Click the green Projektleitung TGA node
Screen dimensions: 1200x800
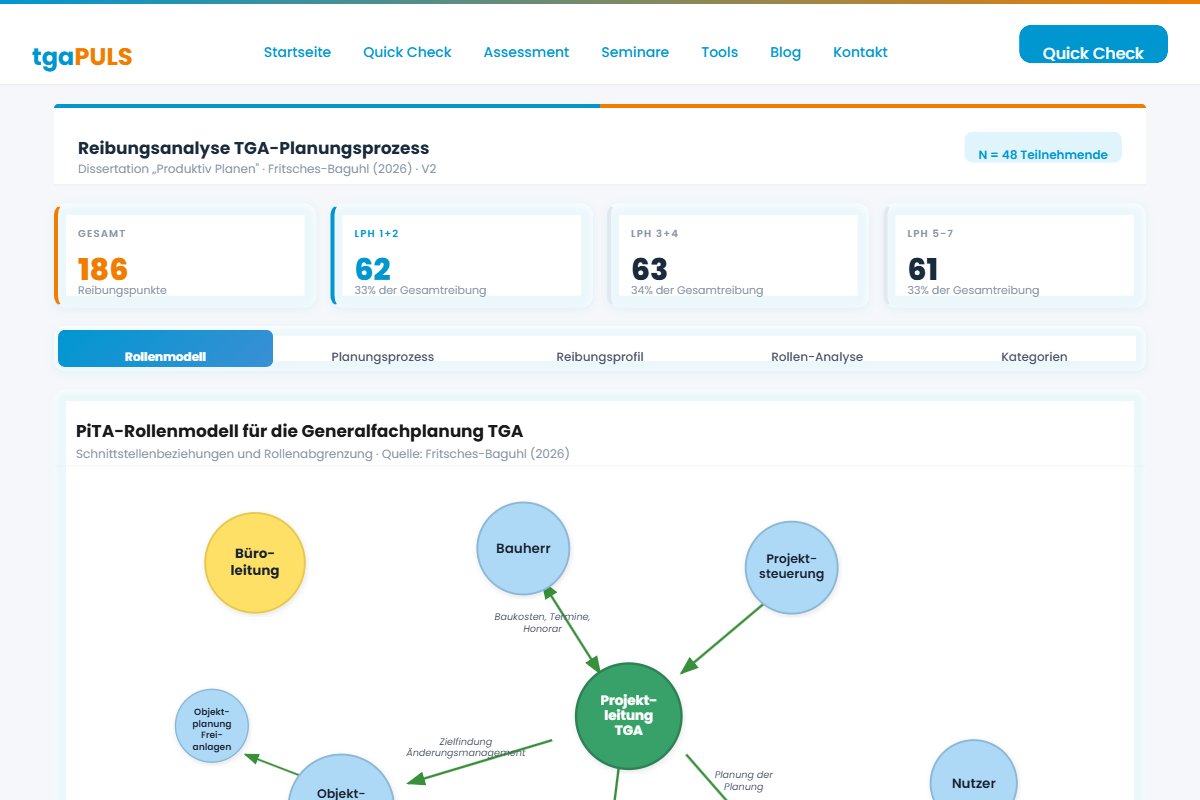[x=629, y=716]
